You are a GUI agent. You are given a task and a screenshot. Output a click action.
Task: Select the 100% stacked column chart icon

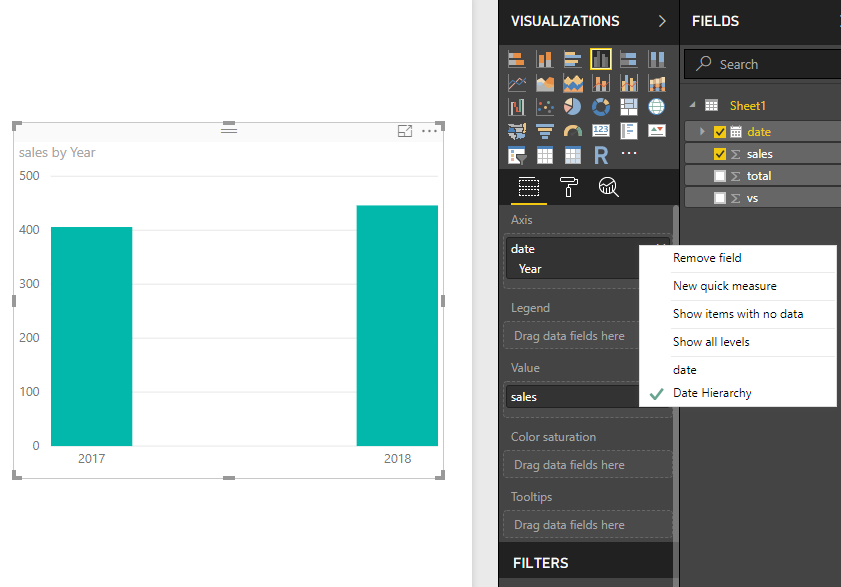(x=656, y=59)
